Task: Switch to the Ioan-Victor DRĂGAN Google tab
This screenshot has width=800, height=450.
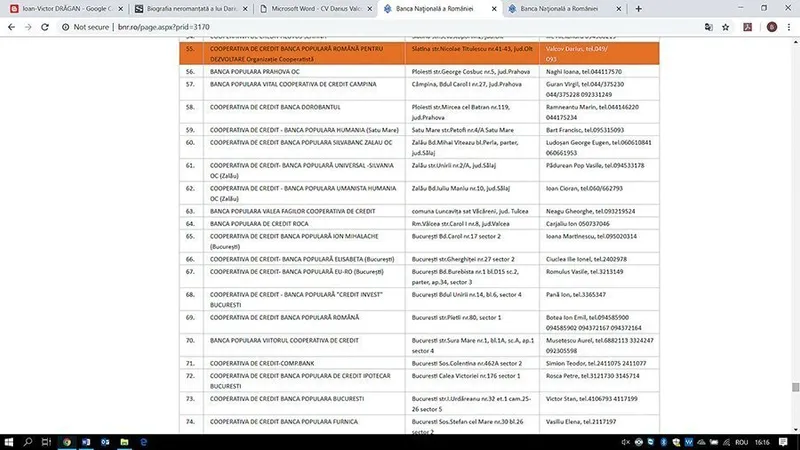Action: tap(65, 9)
